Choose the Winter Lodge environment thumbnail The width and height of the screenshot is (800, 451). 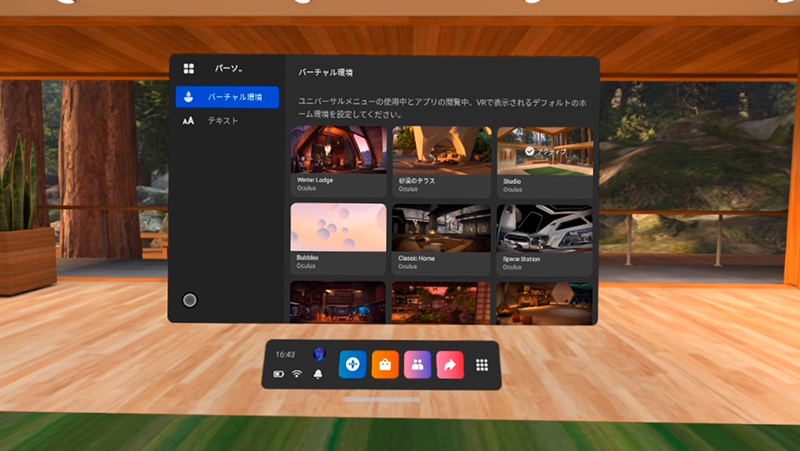pos(338,149)
